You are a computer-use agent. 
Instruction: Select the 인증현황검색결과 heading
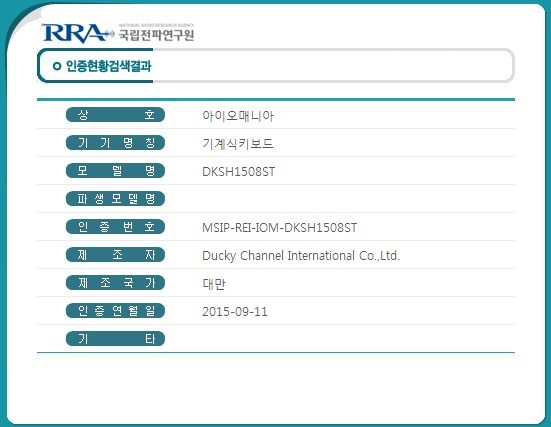pos(109,66)
